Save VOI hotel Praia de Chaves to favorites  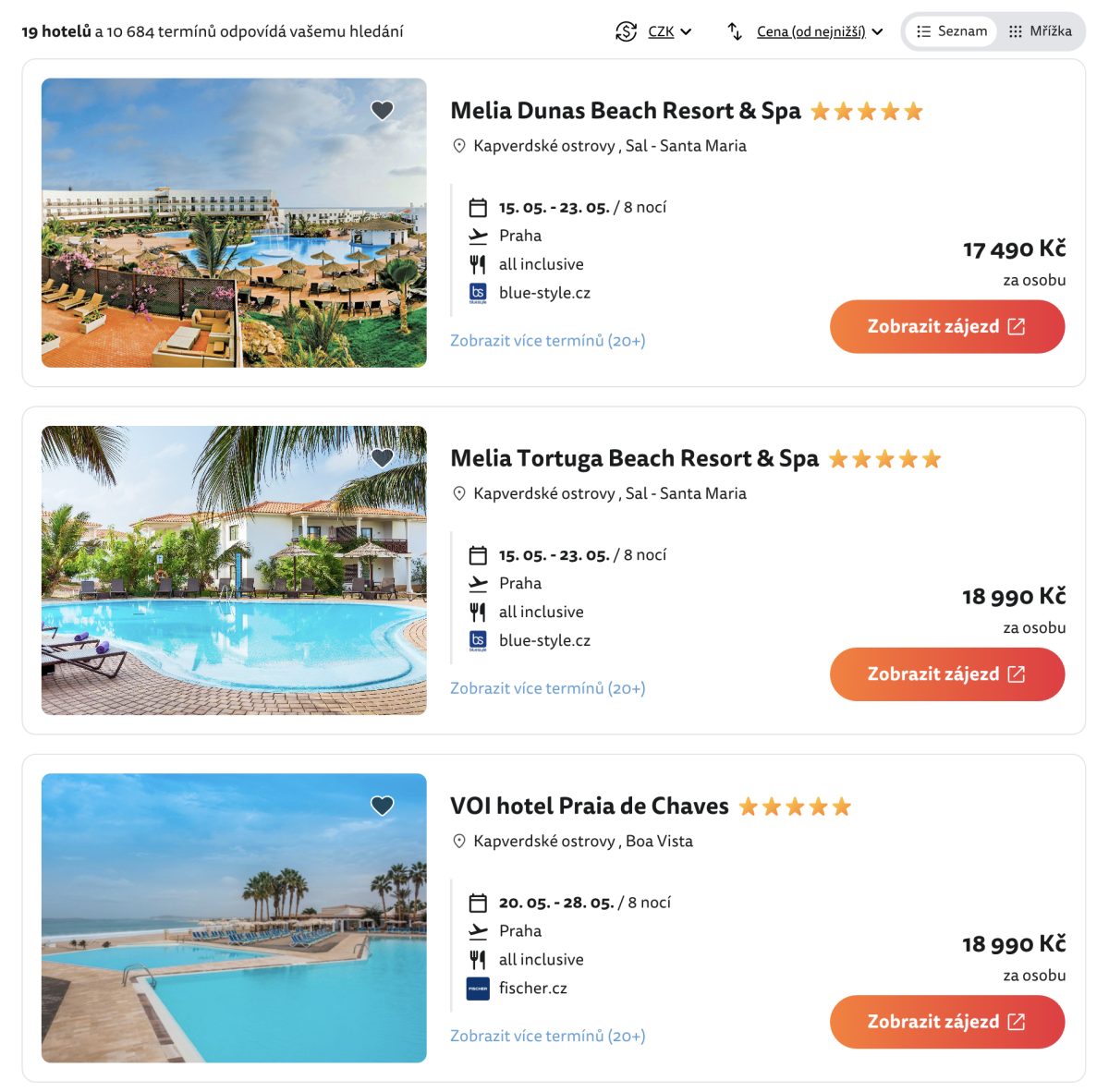[382, 806]
